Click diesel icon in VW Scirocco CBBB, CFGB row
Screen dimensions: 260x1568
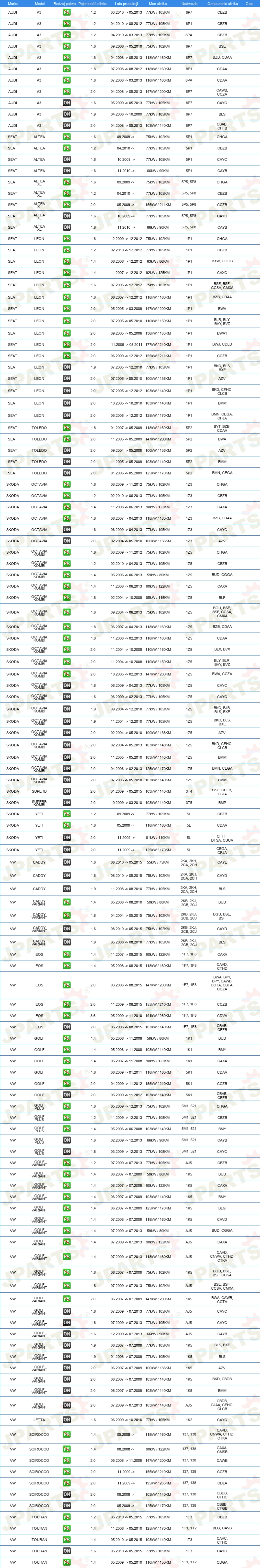(x=67, y=1505)
